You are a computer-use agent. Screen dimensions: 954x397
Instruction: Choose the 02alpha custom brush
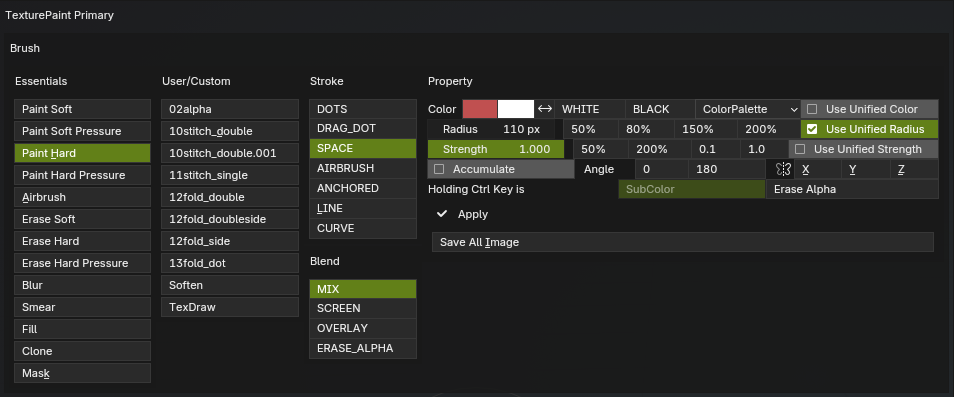click(x=230, y=109)
